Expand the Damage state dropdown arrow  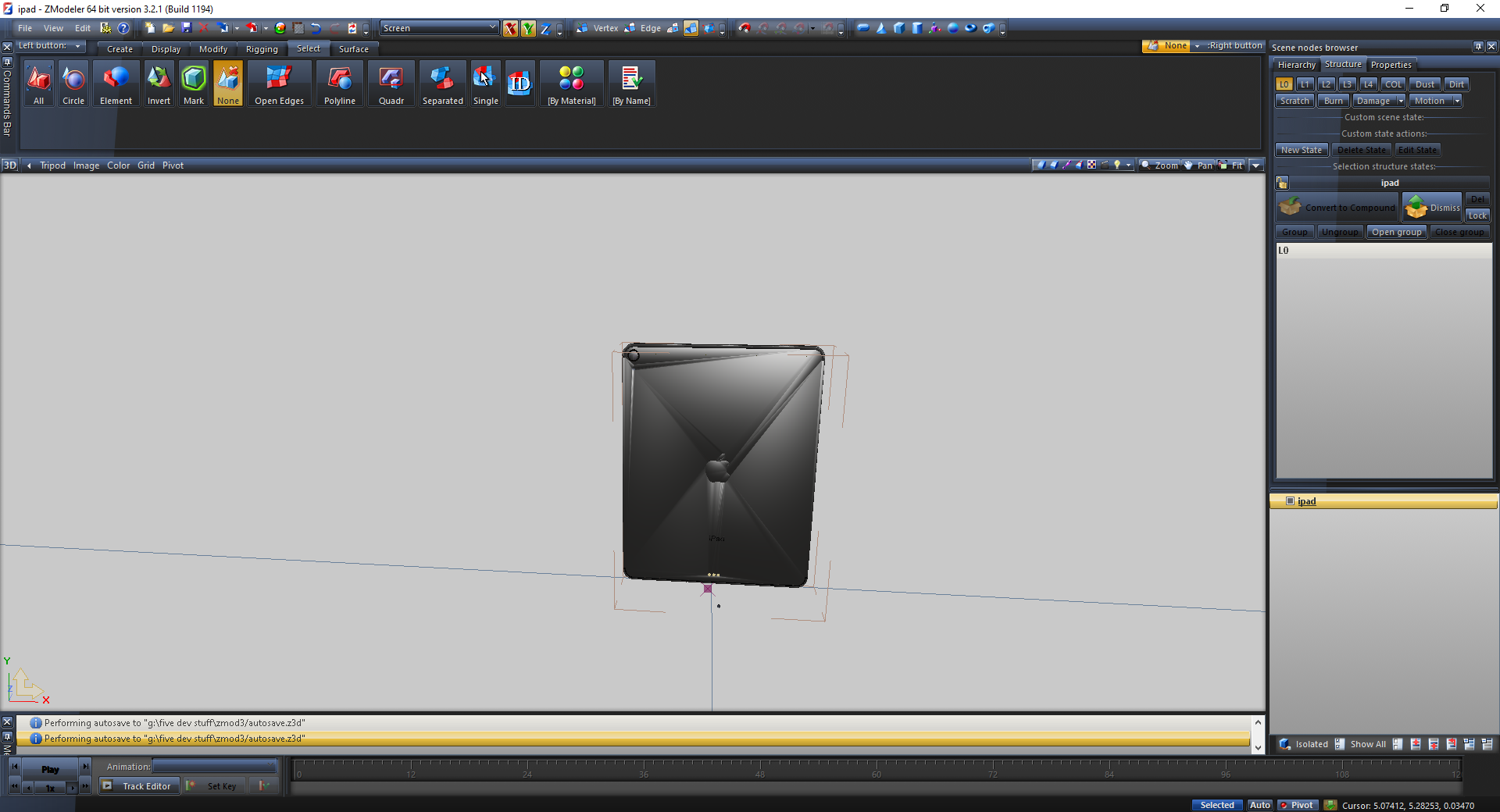[1401, 101]
